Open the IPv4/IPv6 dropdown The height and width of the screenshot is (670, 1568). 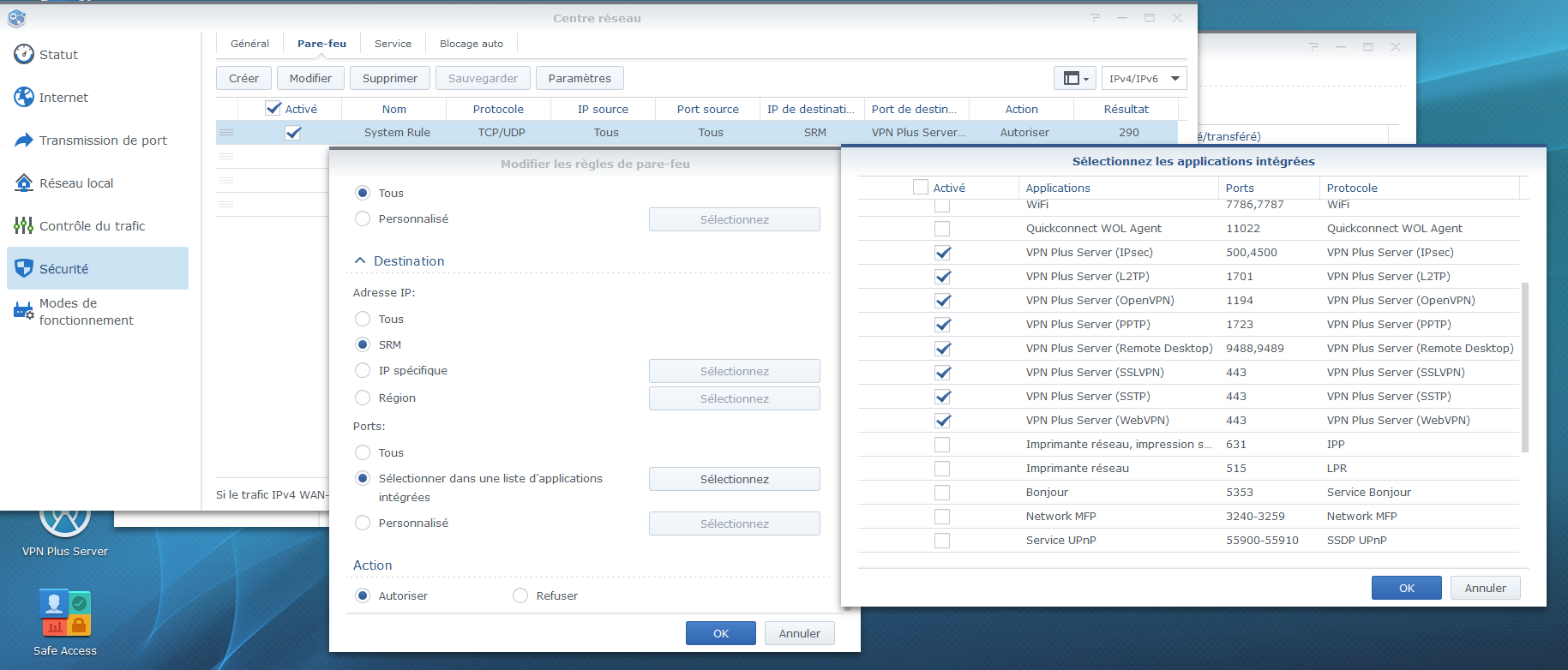1144,79
